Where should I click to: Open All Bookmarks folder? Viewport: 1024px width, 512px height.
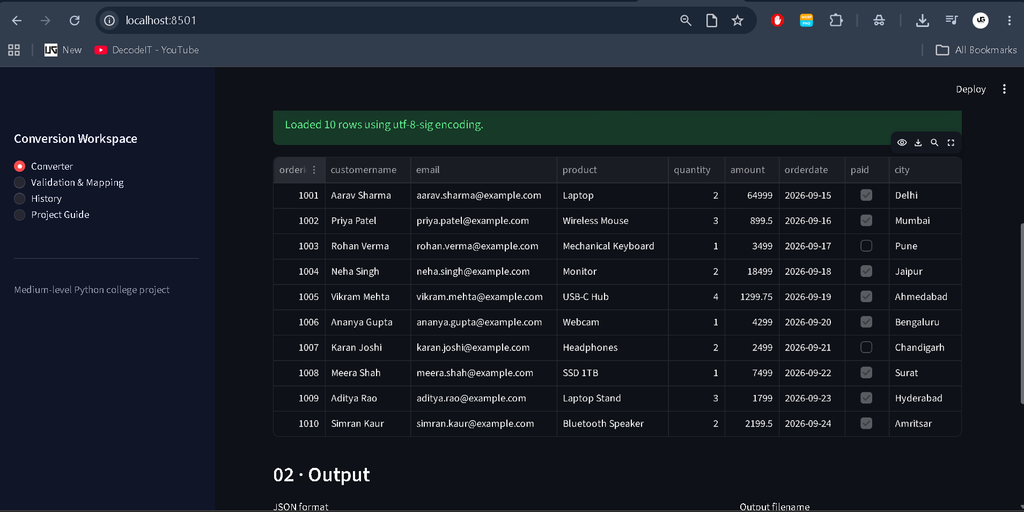click(x=976, y=50)
